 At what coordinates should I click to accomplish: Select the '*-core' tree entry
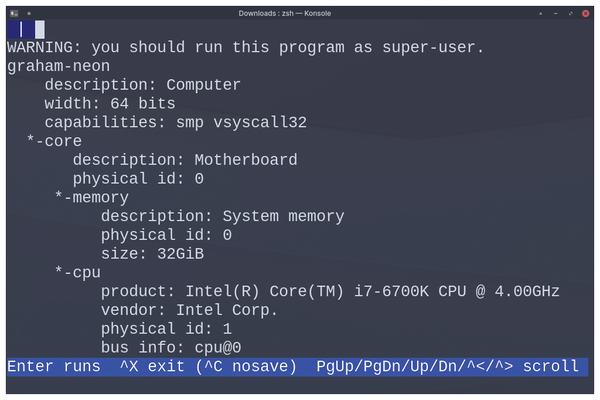point(54,141)
